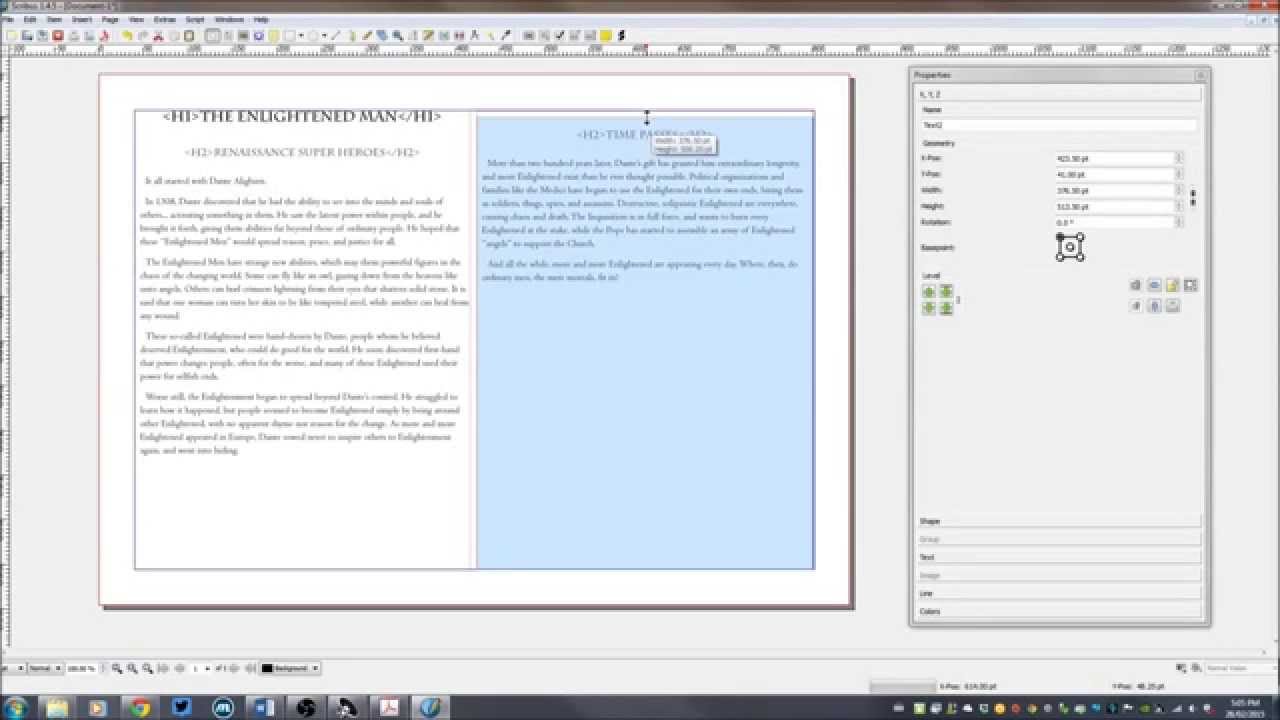
Task: Expand the Shape section in Properties
Action: [x=1059, y=521]
